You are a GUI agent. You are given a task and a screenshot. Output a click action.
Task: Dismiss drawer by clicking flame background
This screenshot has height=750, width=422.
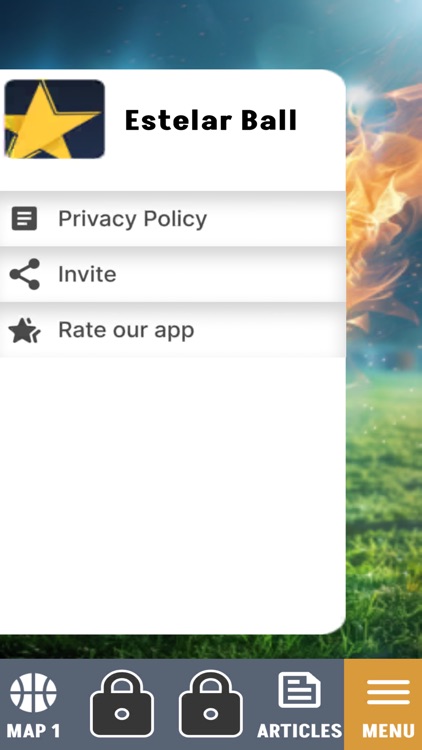tap(384, 201)
